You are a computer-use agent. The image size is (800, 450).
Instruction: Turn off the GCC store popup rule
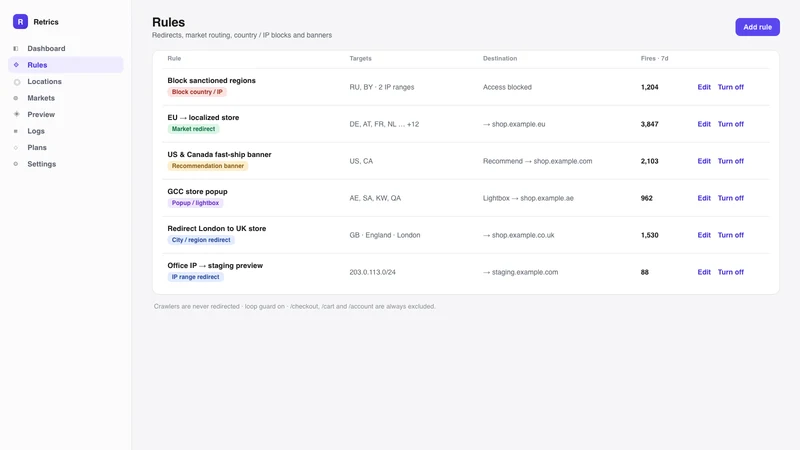pyautogui.click(x=731, y=198)
